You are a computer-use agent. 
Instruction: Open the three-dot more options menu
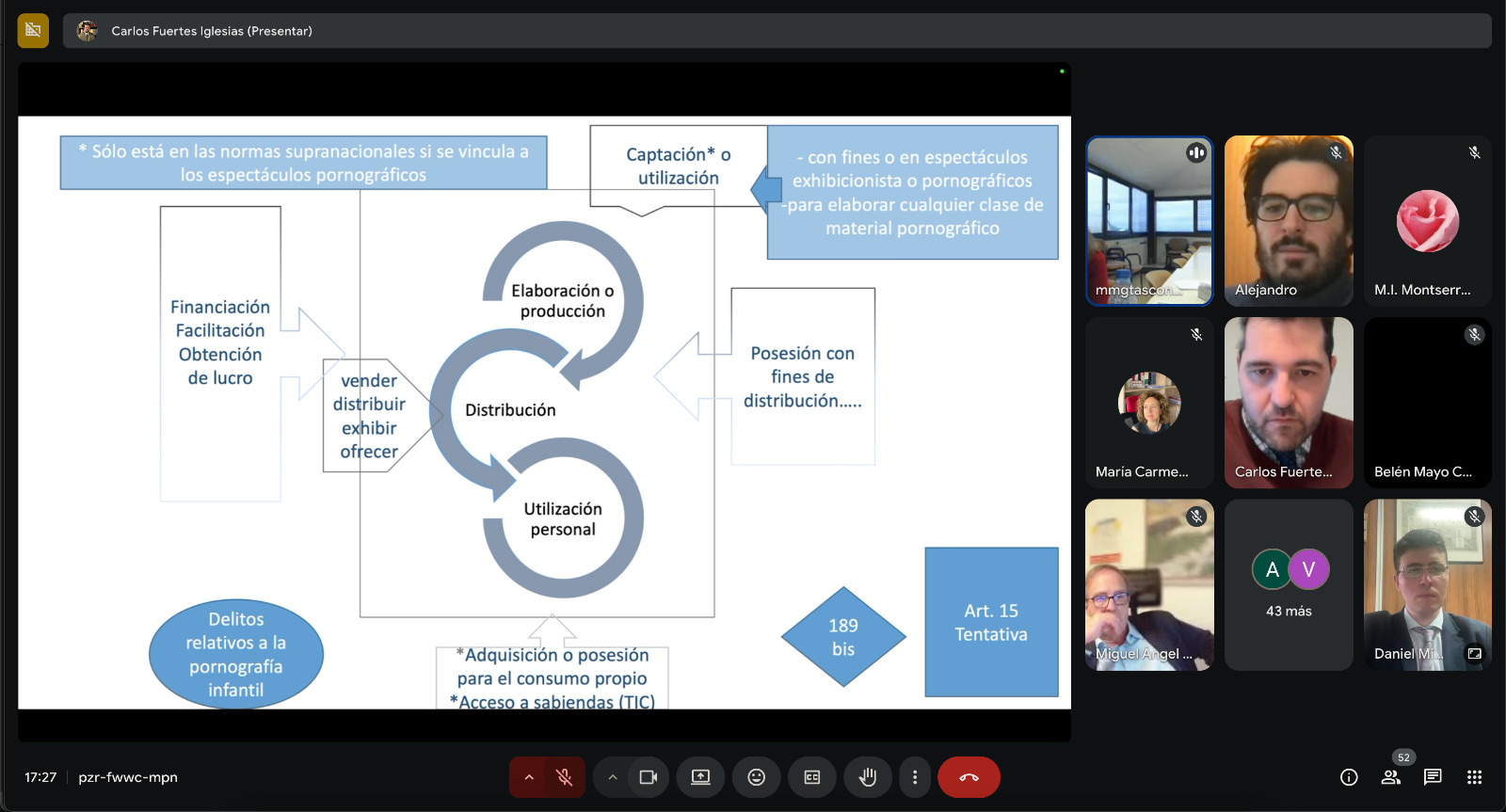(915, 777)
